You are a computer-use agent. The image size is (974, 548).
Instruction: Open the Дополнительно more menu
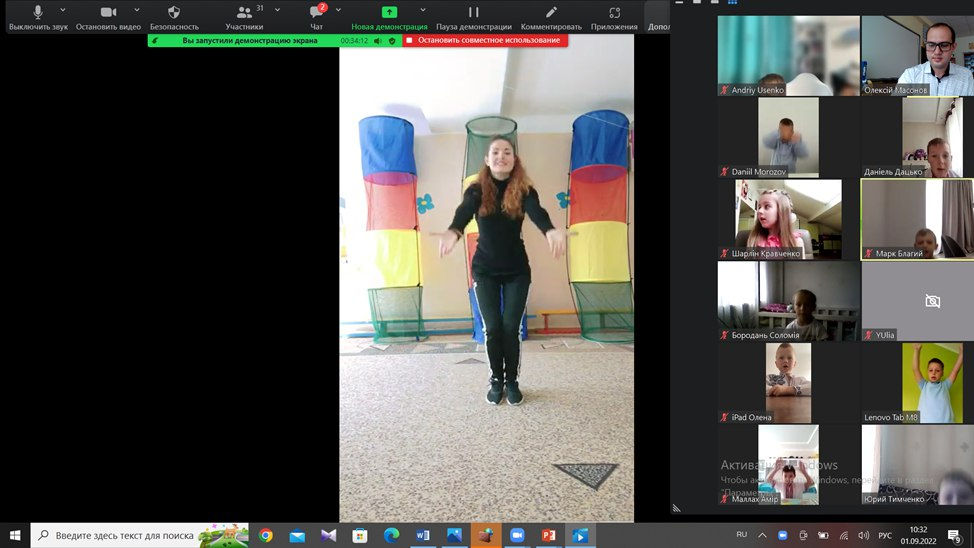[x=658, y=17]
